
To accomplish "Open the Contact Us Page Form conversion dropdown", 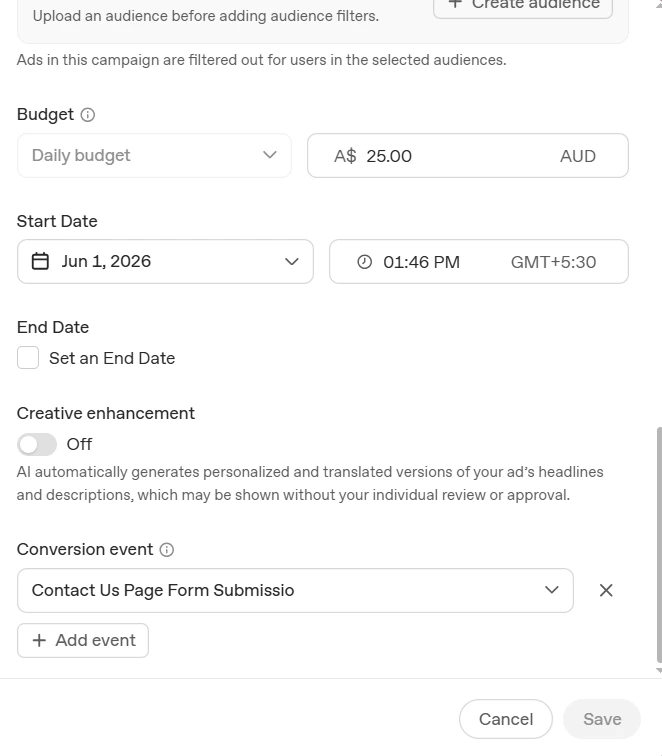I will 296,590.
